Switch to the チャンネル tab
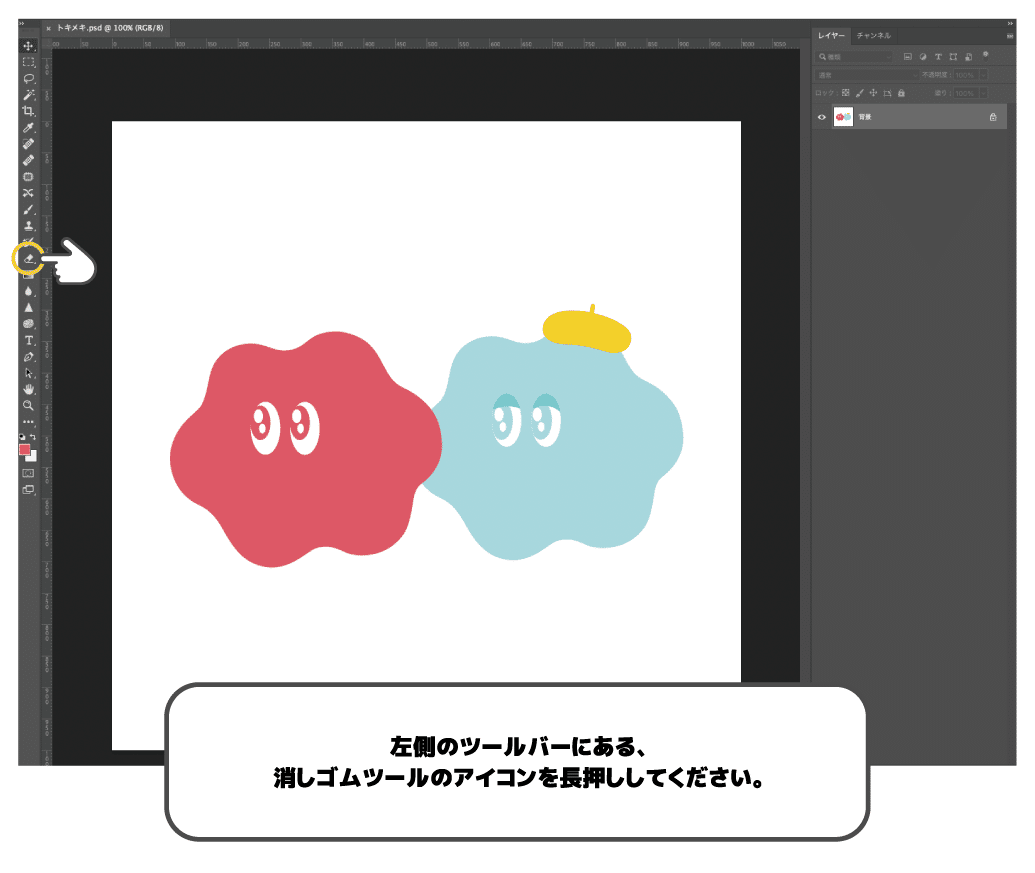 tap(873, 36)
